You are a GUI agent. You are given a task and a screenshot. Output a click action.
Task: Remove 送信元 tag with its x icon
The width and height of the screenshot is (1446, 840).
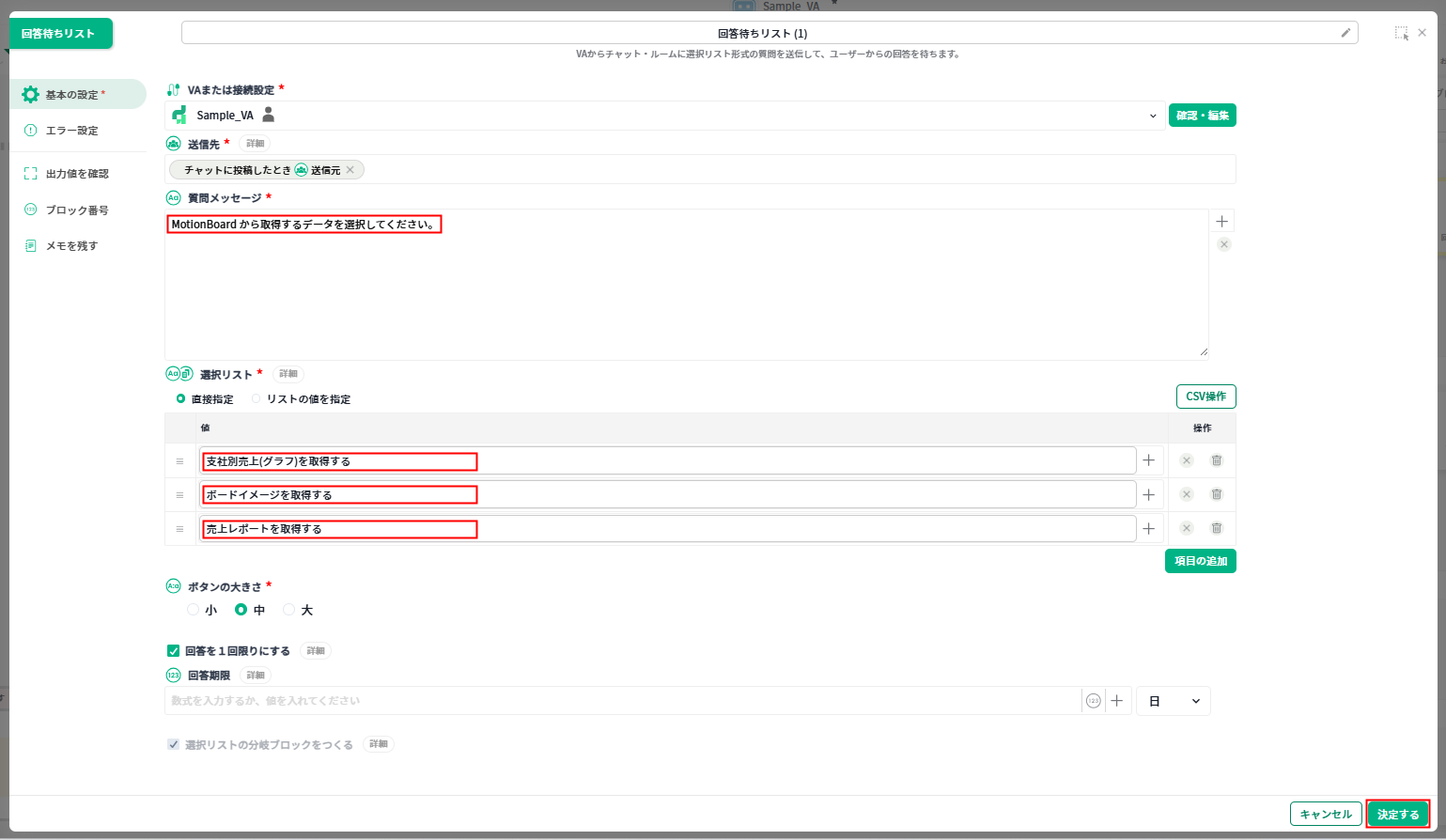pos(350,170)
